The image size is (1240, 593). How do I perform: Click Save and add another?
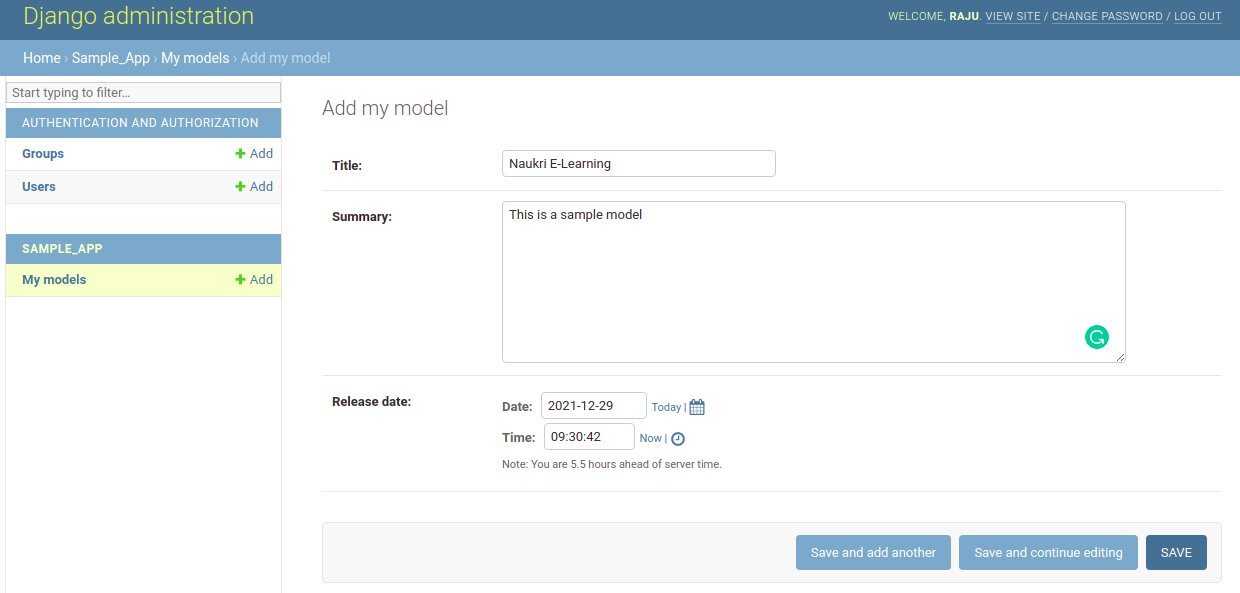(873, 552)
